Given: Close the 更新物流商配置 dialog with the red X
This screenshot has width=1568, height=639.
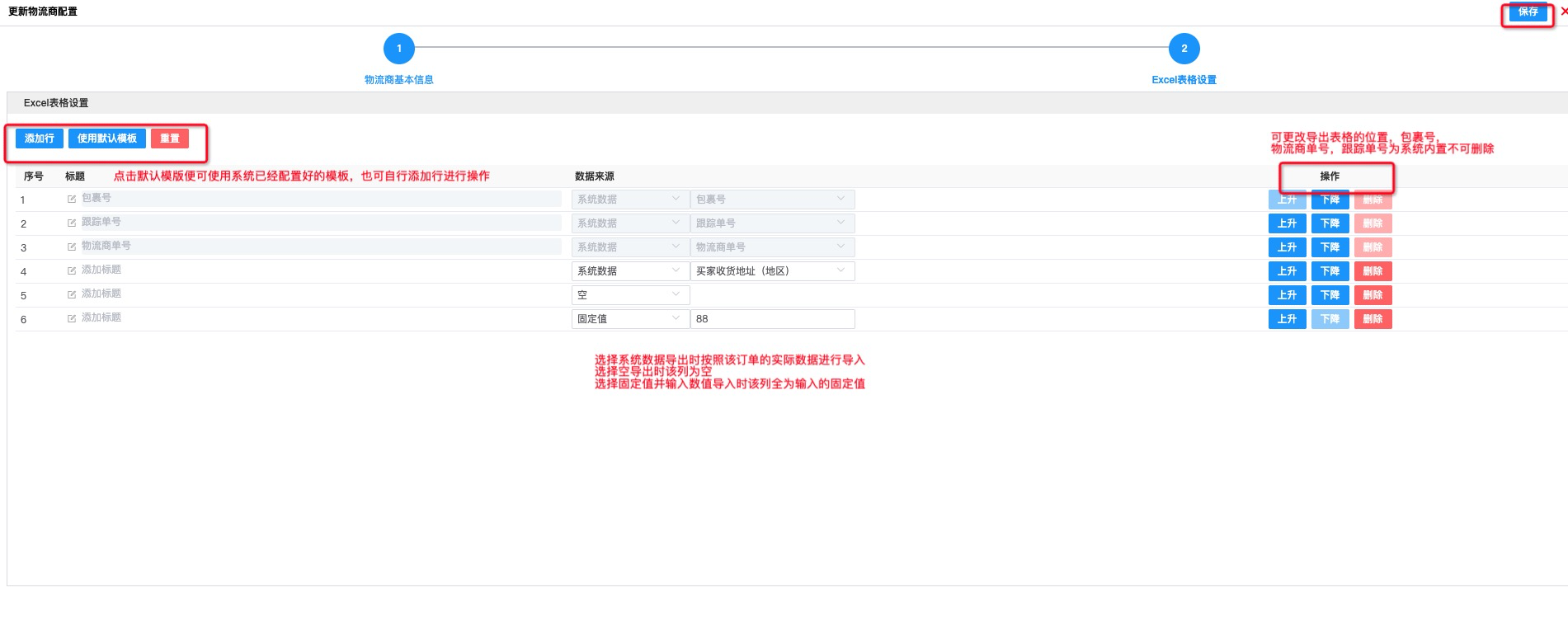Looking at the screenshot, I should pos(1564,12).
